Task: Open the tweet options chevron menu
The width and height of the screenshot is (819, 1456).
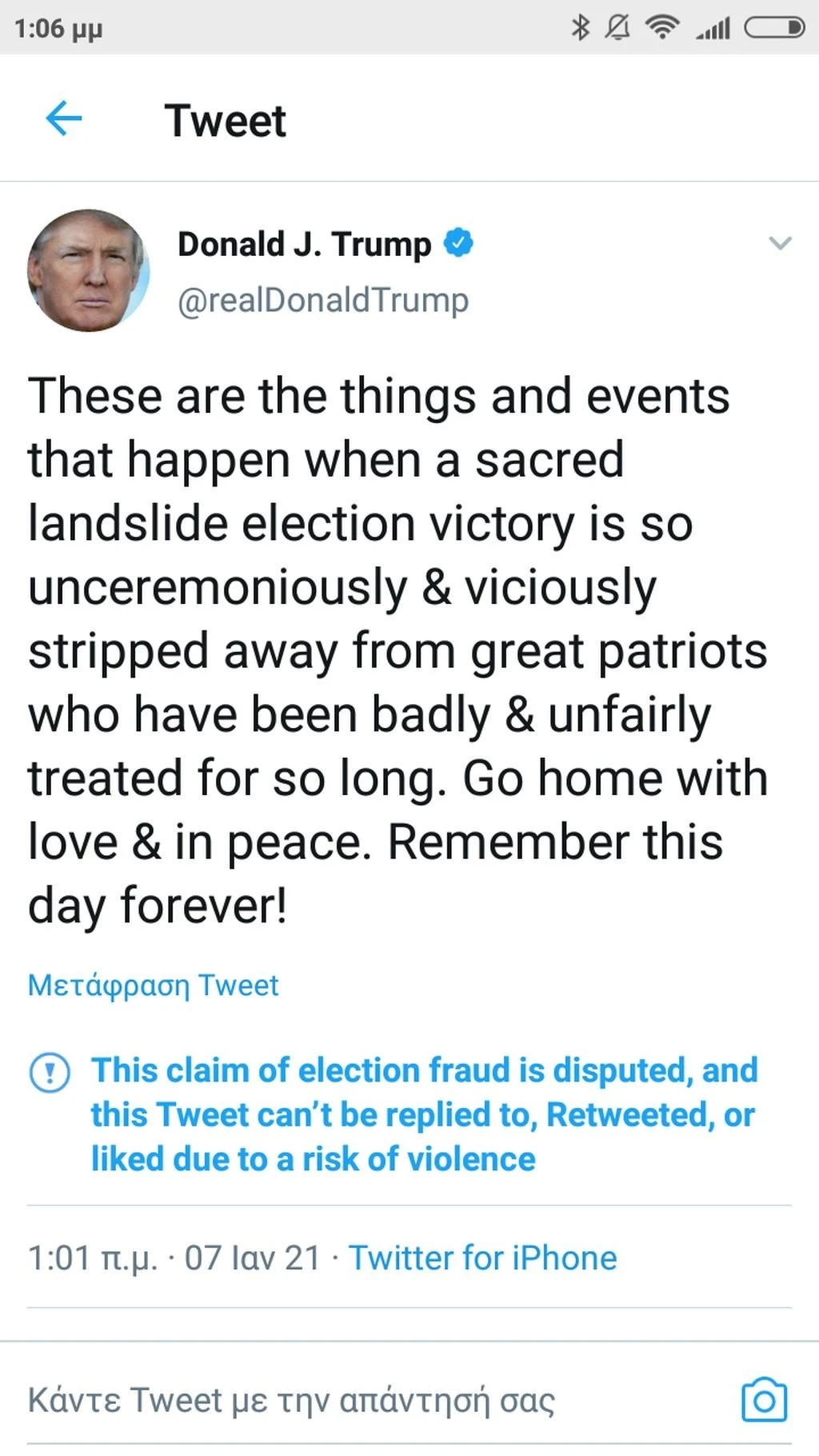Action: (x=780, y=243)
